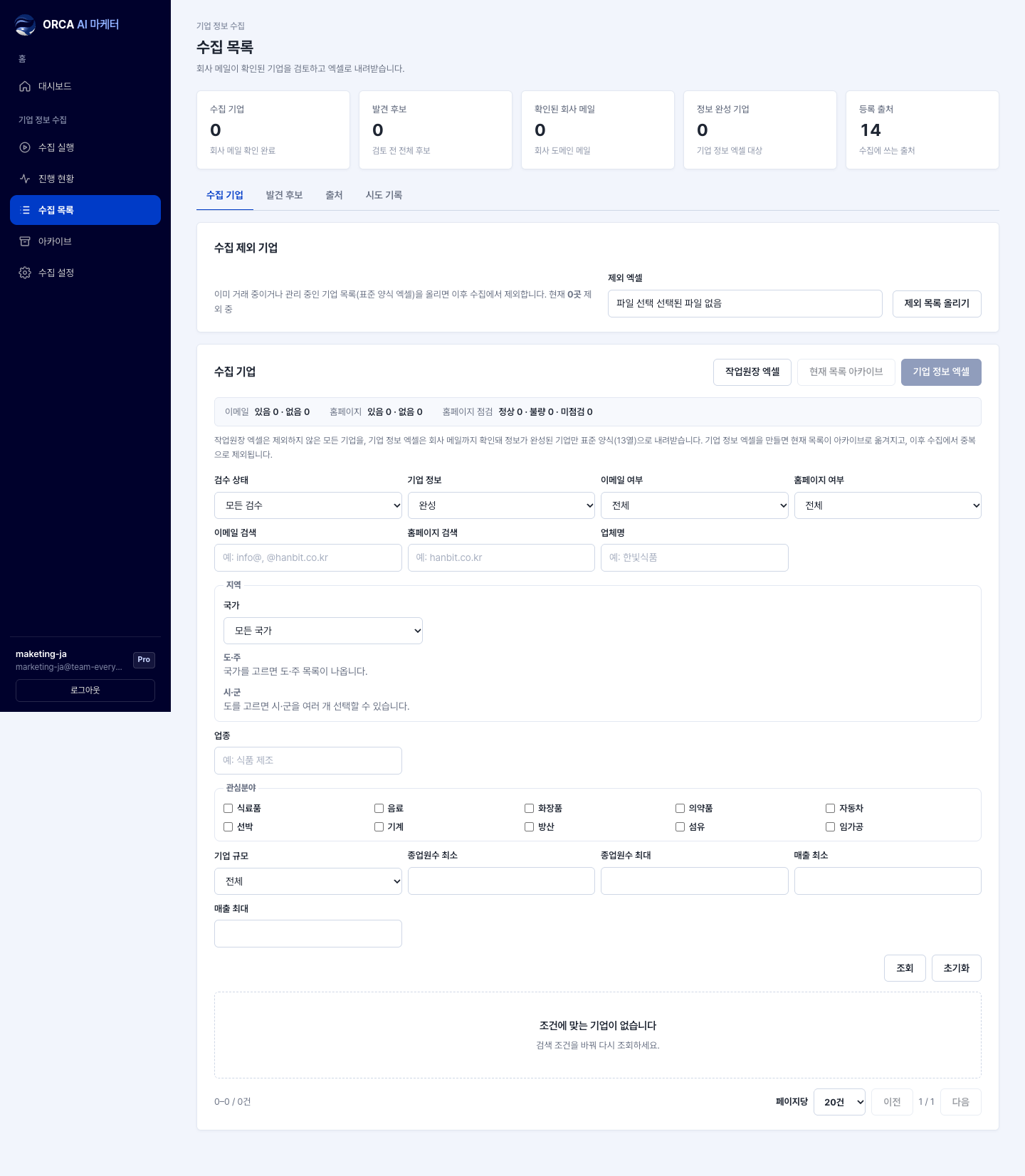The image size is (1025, 1176).
Task: Check the 기계 interest checkbox
Action: [379, 826]
